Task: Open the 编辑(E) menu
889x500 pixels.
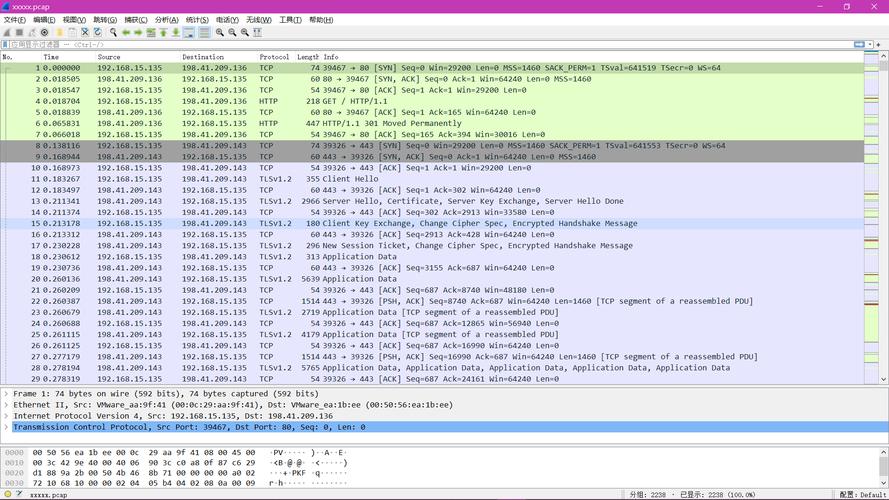Action: [x=44, y=20]
